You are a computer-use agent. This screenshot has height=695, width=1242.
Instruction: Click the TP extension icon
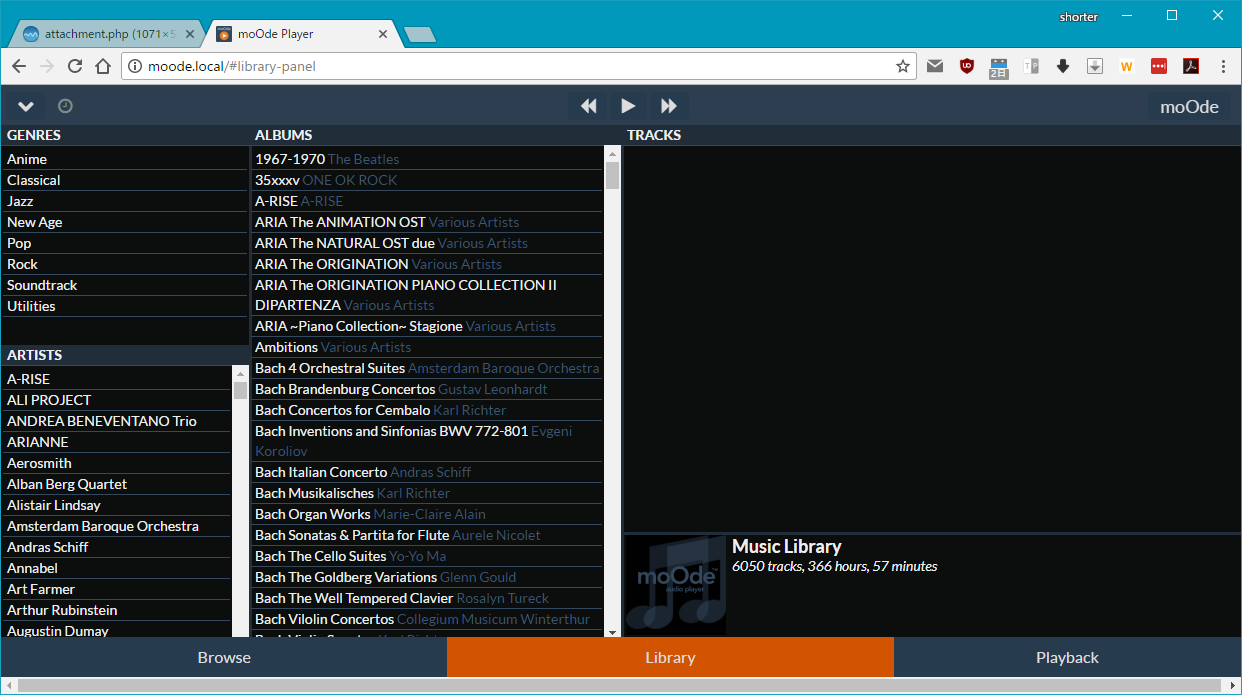[1031, 66]
